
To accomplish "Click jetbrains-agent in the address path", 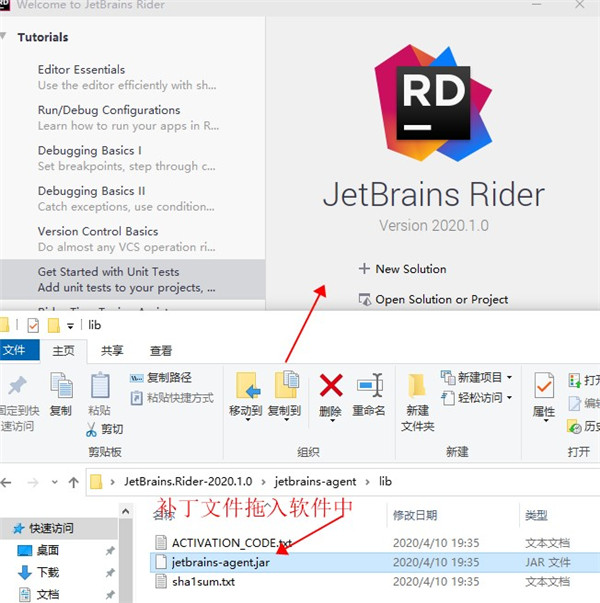I will tap(315, 481).
